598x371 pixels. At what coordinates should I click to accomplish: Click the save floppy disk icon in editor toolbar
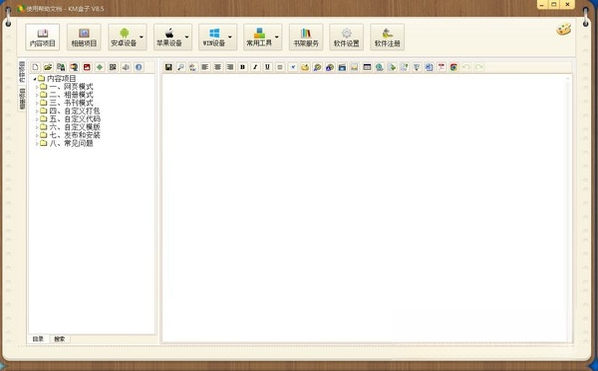pos(168,67)
